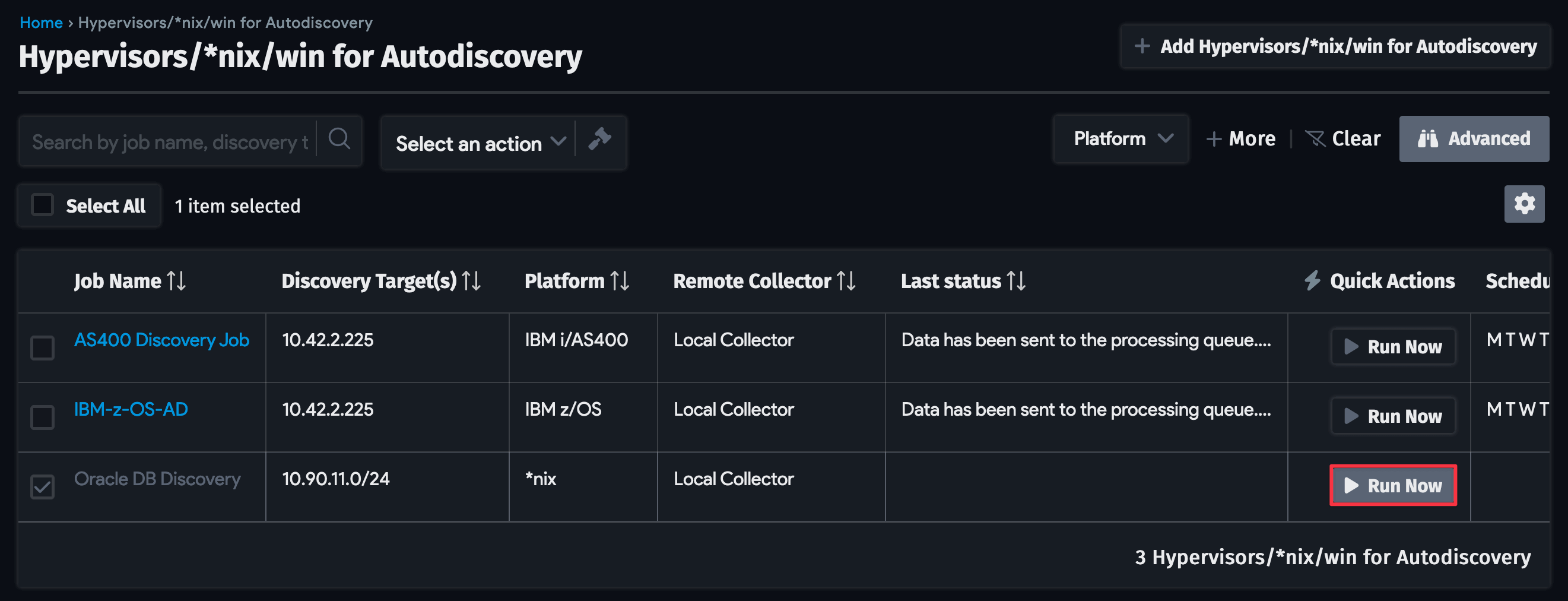Open the More filters menu
The height and width of the screenshot is (601, 1568).
coord(1242,138)
